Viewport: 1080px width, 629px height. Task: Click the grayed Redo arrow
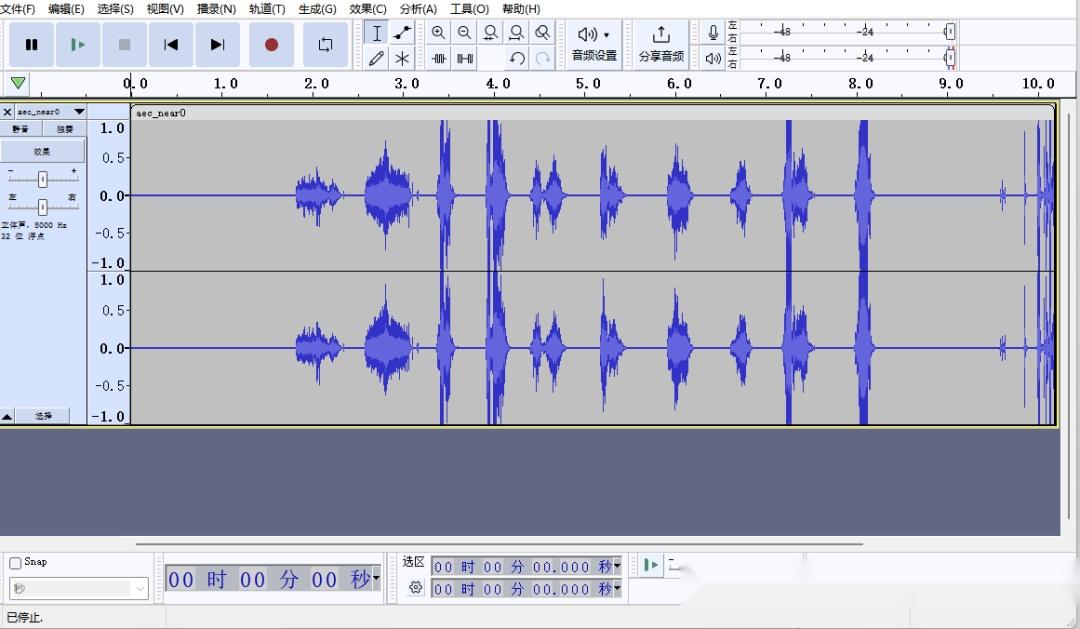543,59
